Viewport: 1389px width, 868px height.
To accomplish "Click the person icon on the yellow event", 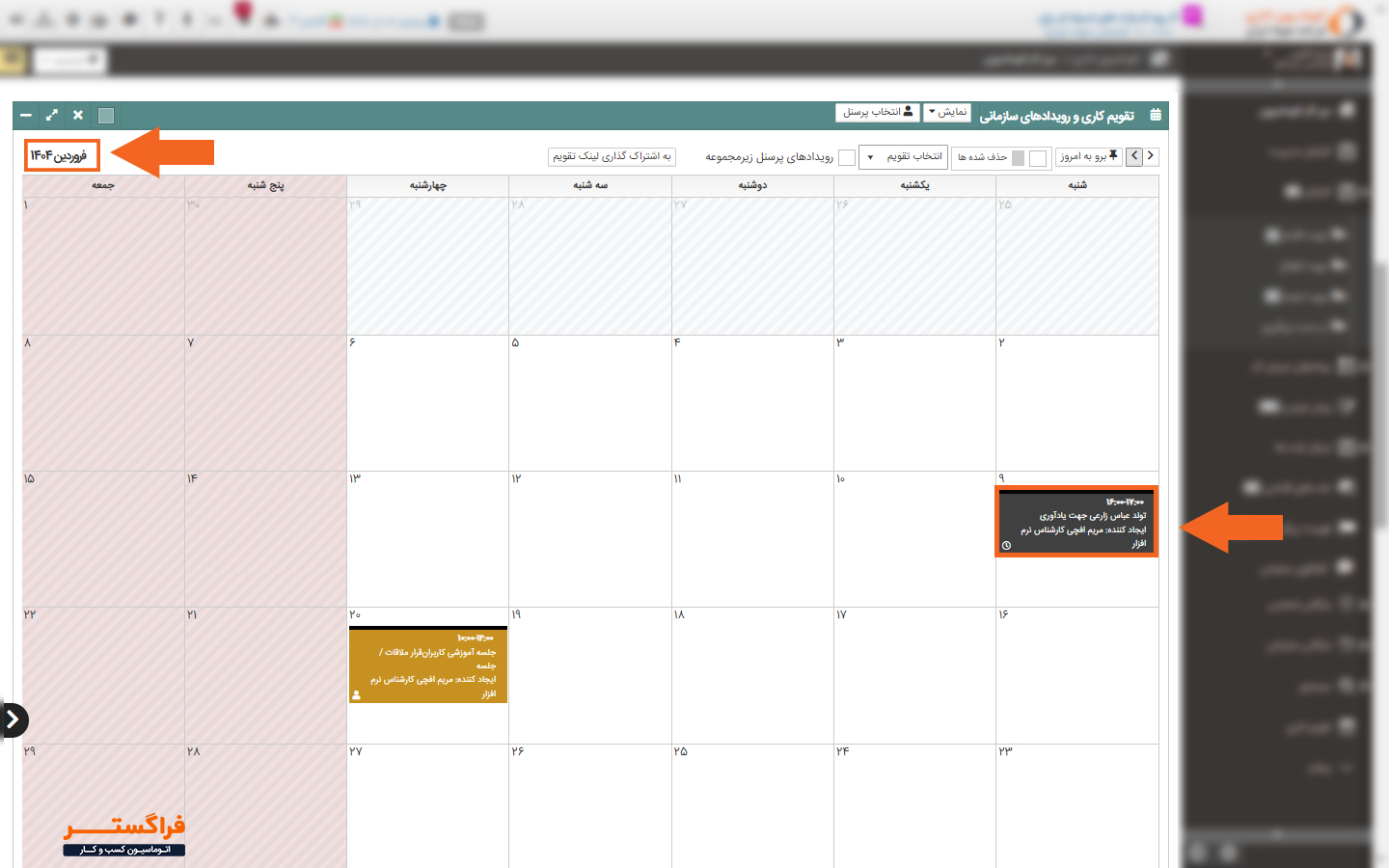I will click(x=356, y=694).
